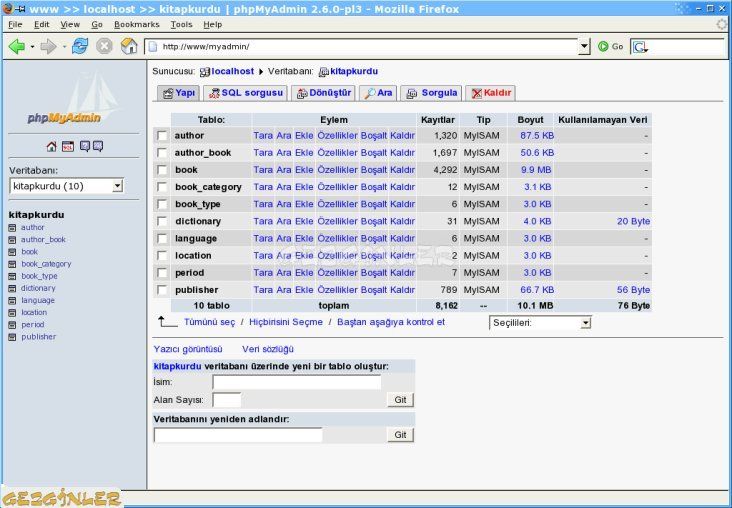Open the Bookmarks menu

coord(136,24)
